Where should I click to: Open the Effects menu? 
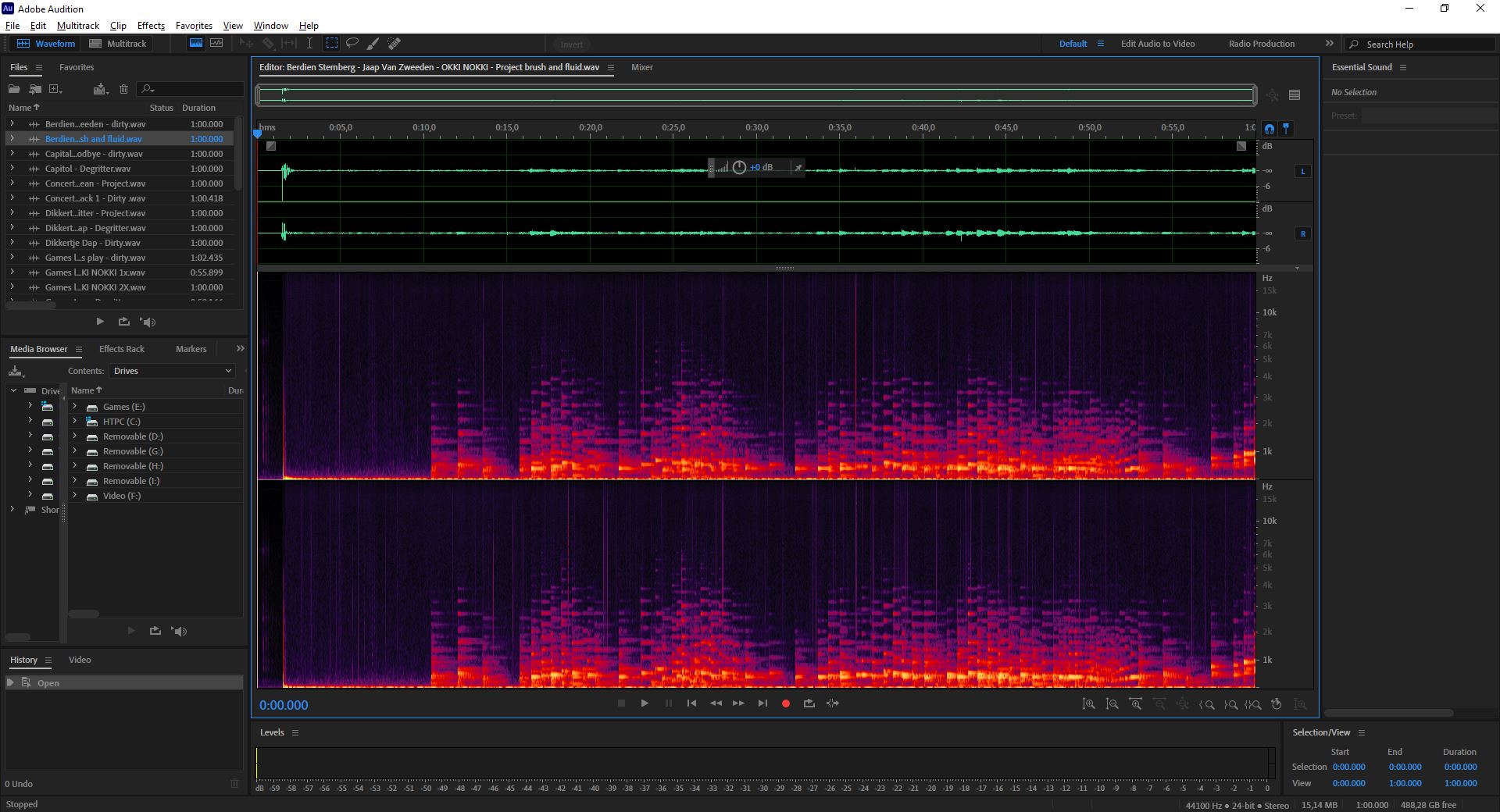pos(151,26)
